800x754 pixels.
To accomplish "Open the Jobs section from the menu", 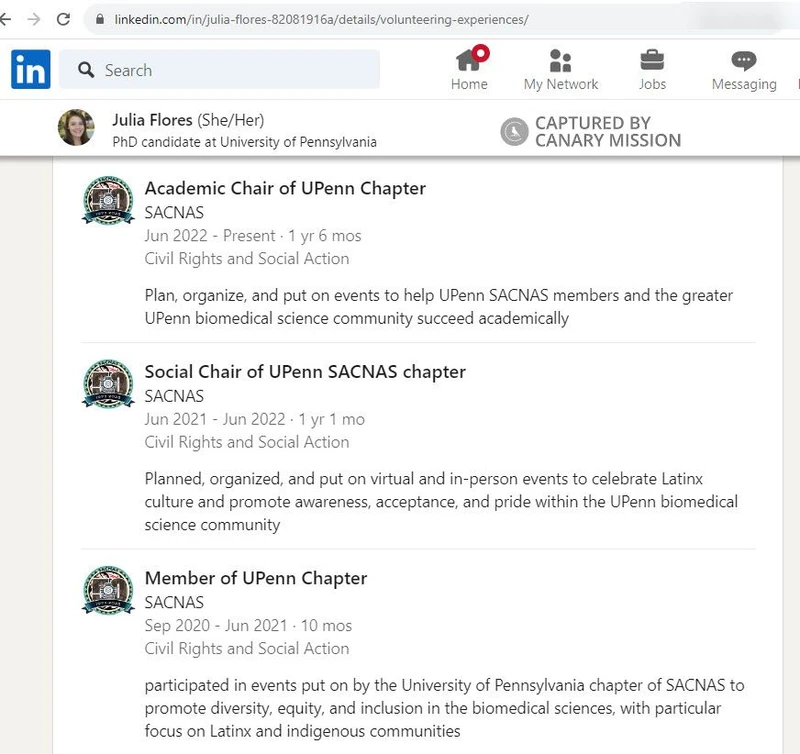I will click(652, 70).
